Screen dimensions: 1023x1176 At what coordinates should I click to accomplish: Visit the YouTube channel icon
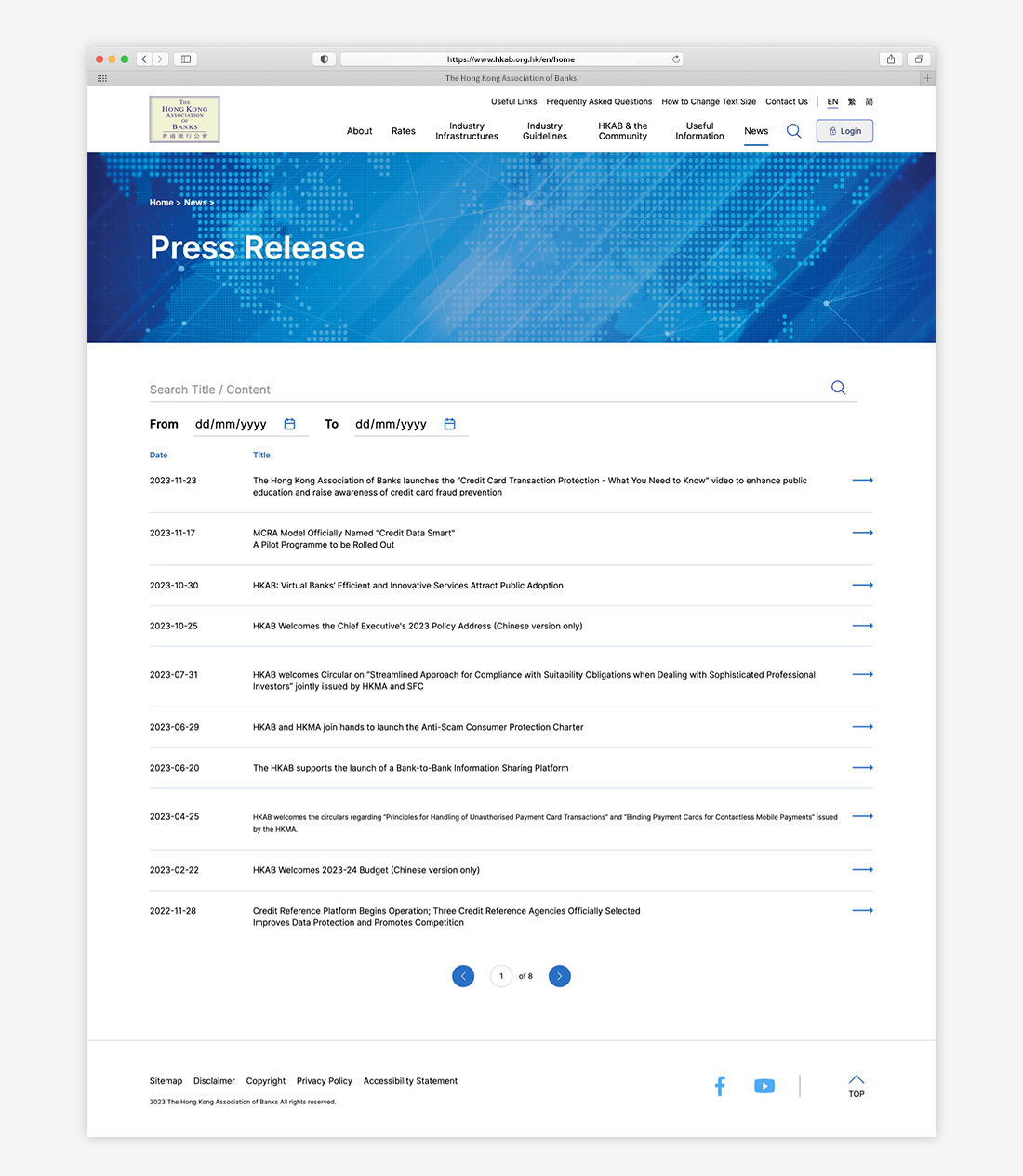click(764, 1086)
